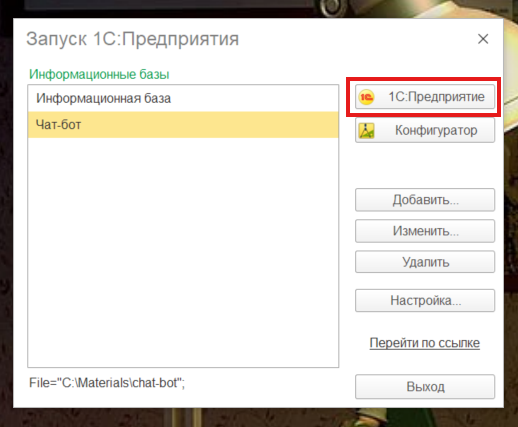Remove the selected base with Удалить
Viewport: 518px width, 427px height.
(425, 262)
